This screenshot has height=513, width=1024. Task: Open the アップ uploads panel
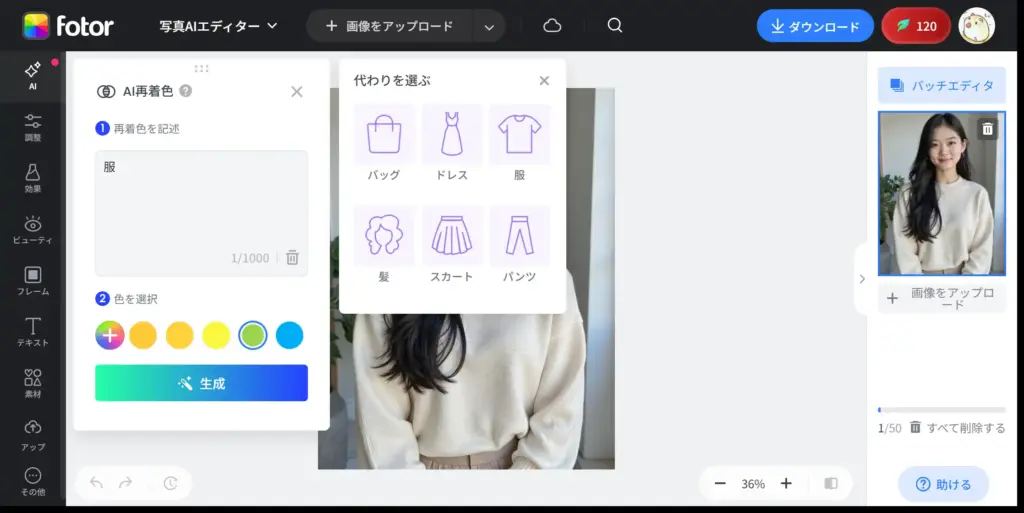pos(32,435)
